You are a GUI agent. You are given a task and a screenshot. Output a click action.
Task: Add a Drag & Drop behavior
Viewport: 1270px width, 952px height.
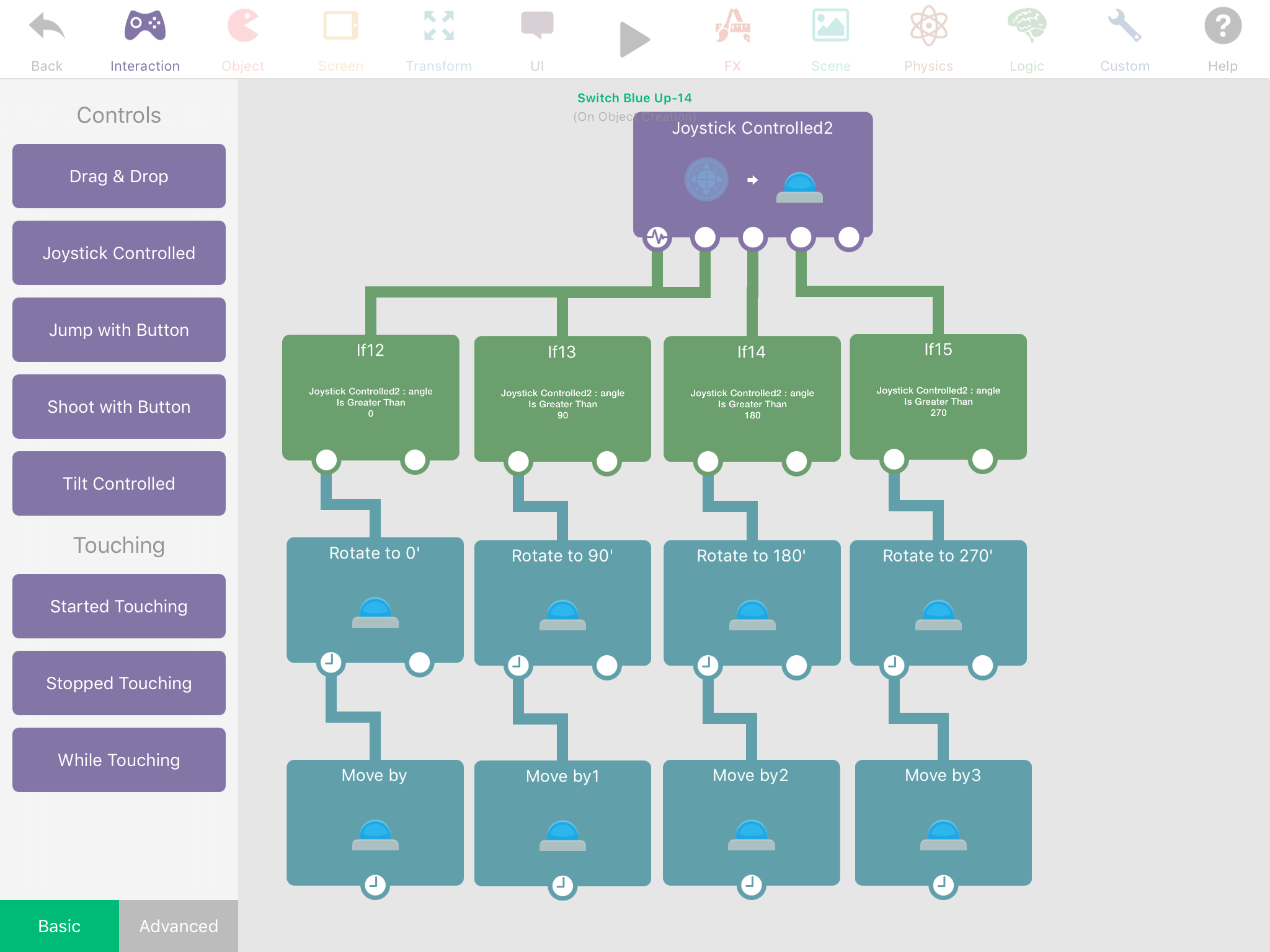[x=119, y=176]
